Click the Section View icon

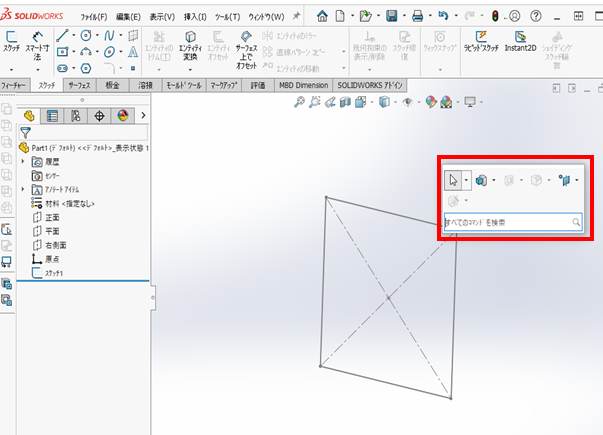tap(345, 102)
